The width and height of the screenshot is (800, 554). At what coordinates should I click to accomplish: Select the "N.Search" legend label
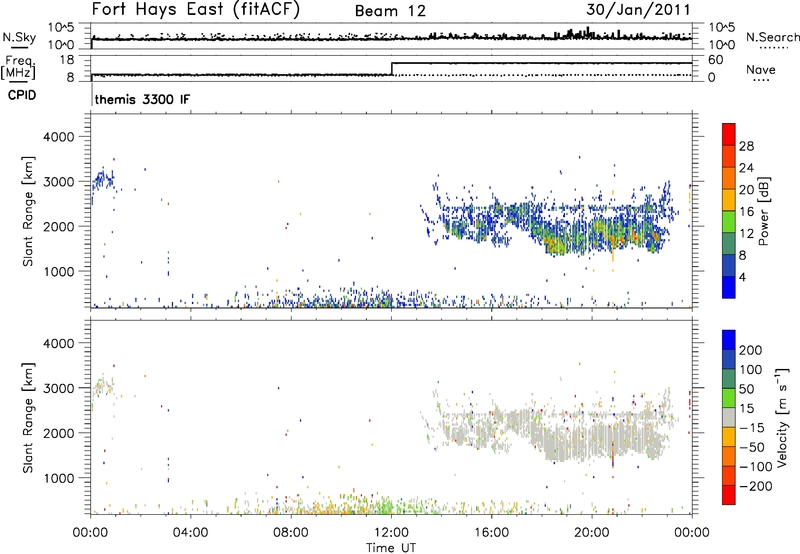[x=773, y=37]
